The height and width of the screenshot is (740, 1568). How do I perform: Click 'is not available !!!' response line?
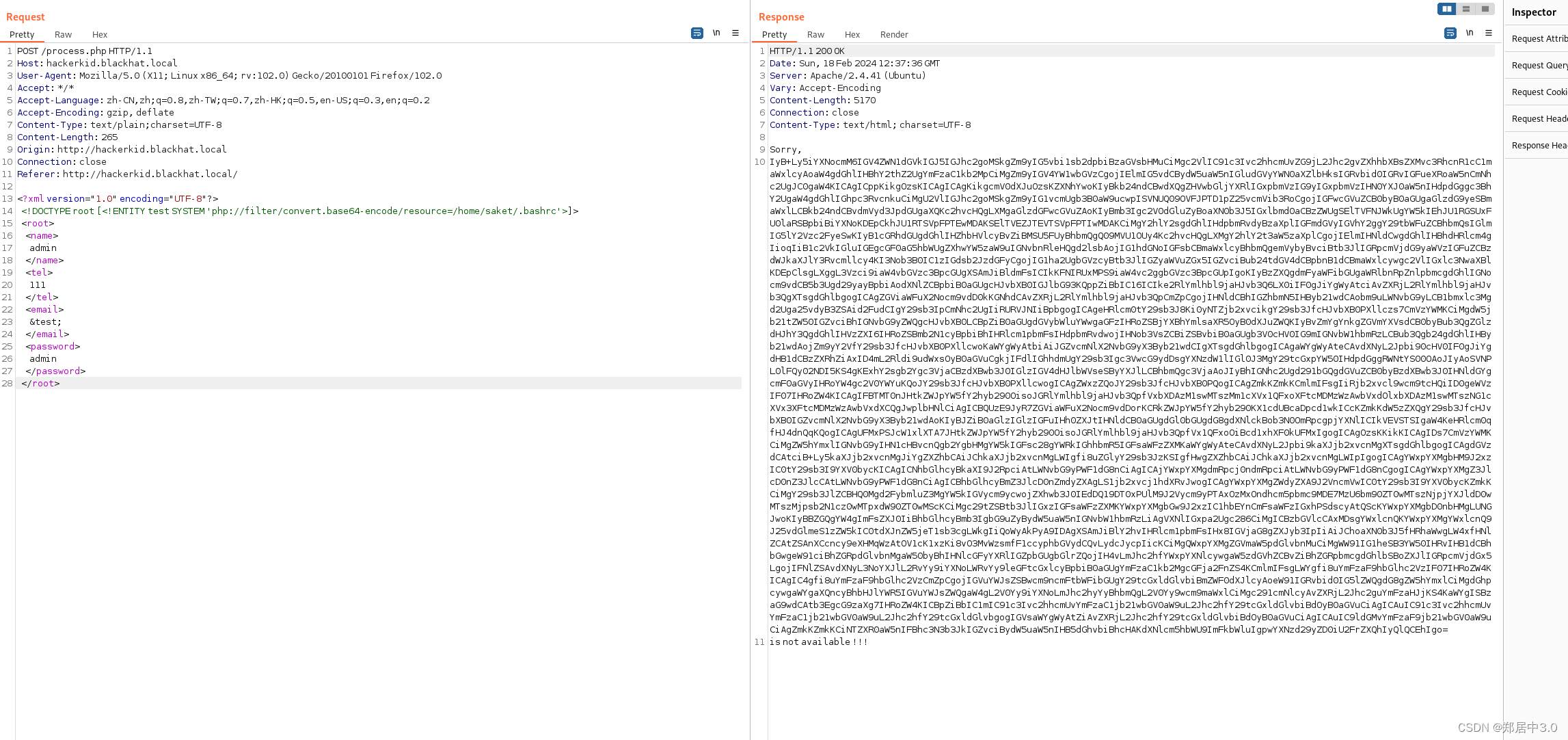[x=819, y=642]
